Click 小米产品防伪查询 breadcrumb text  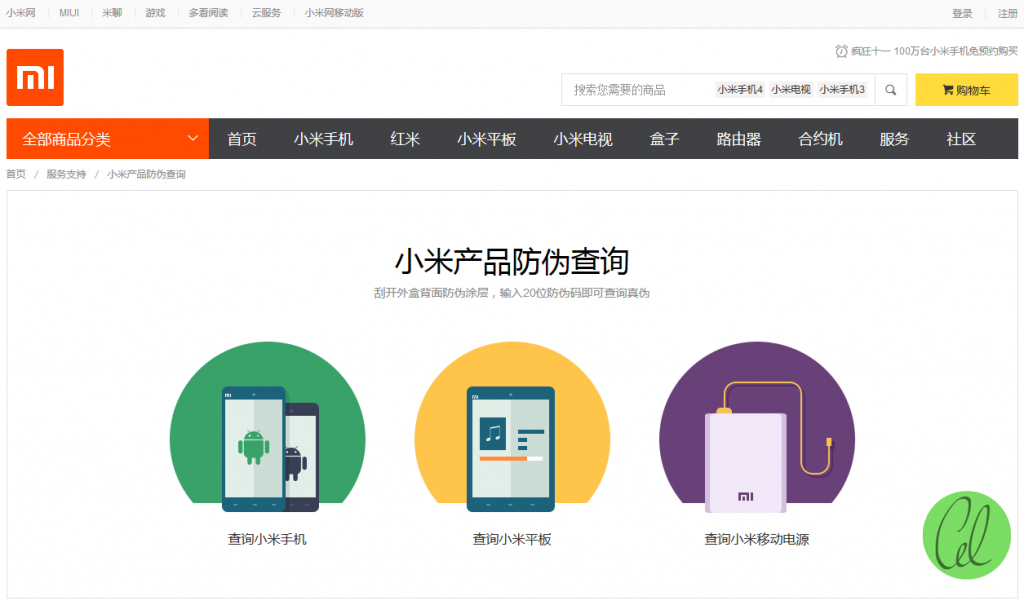coord(146,174)
